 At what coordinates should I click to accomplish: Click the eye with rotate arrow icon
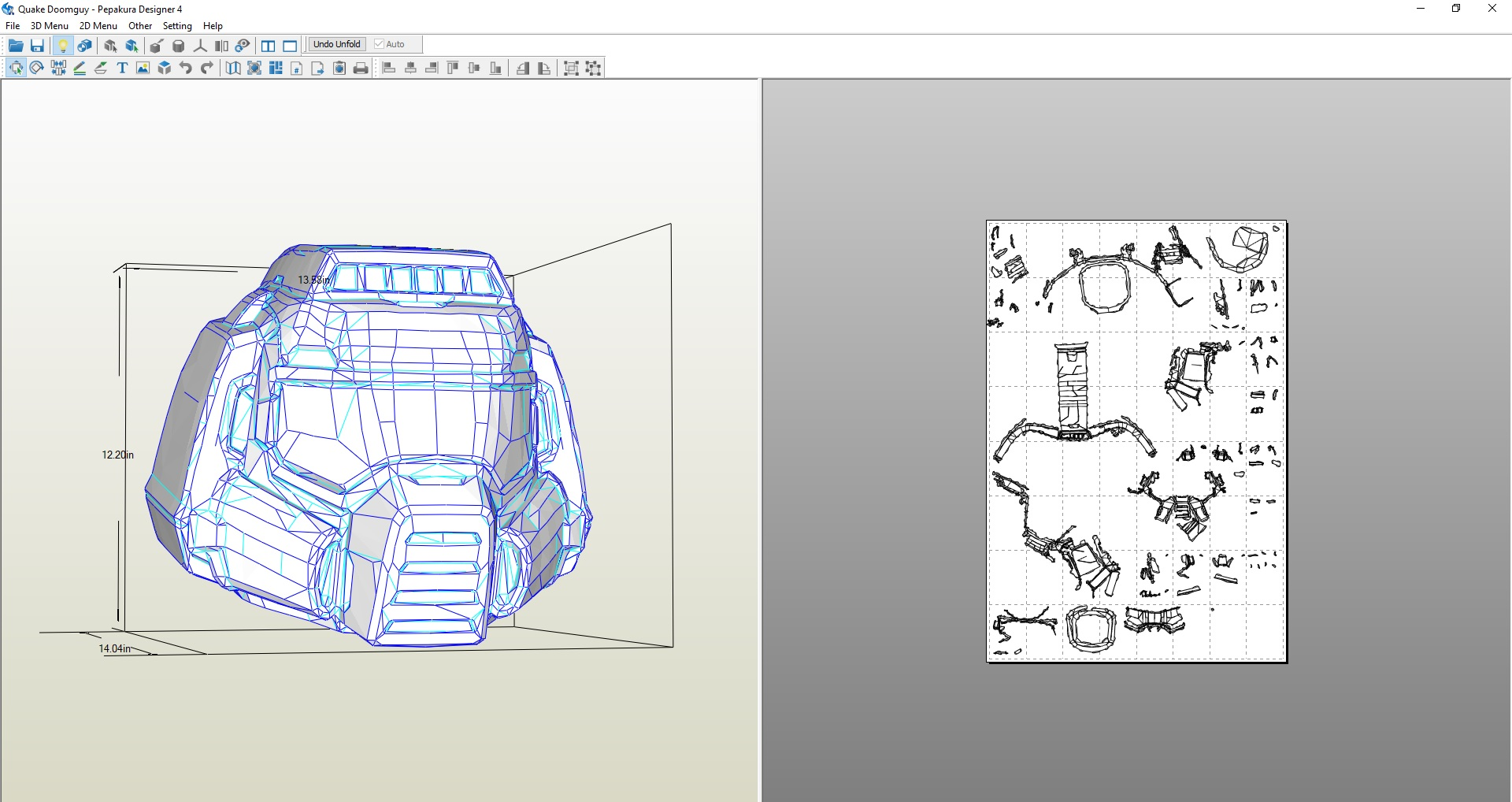click(243, 46)
